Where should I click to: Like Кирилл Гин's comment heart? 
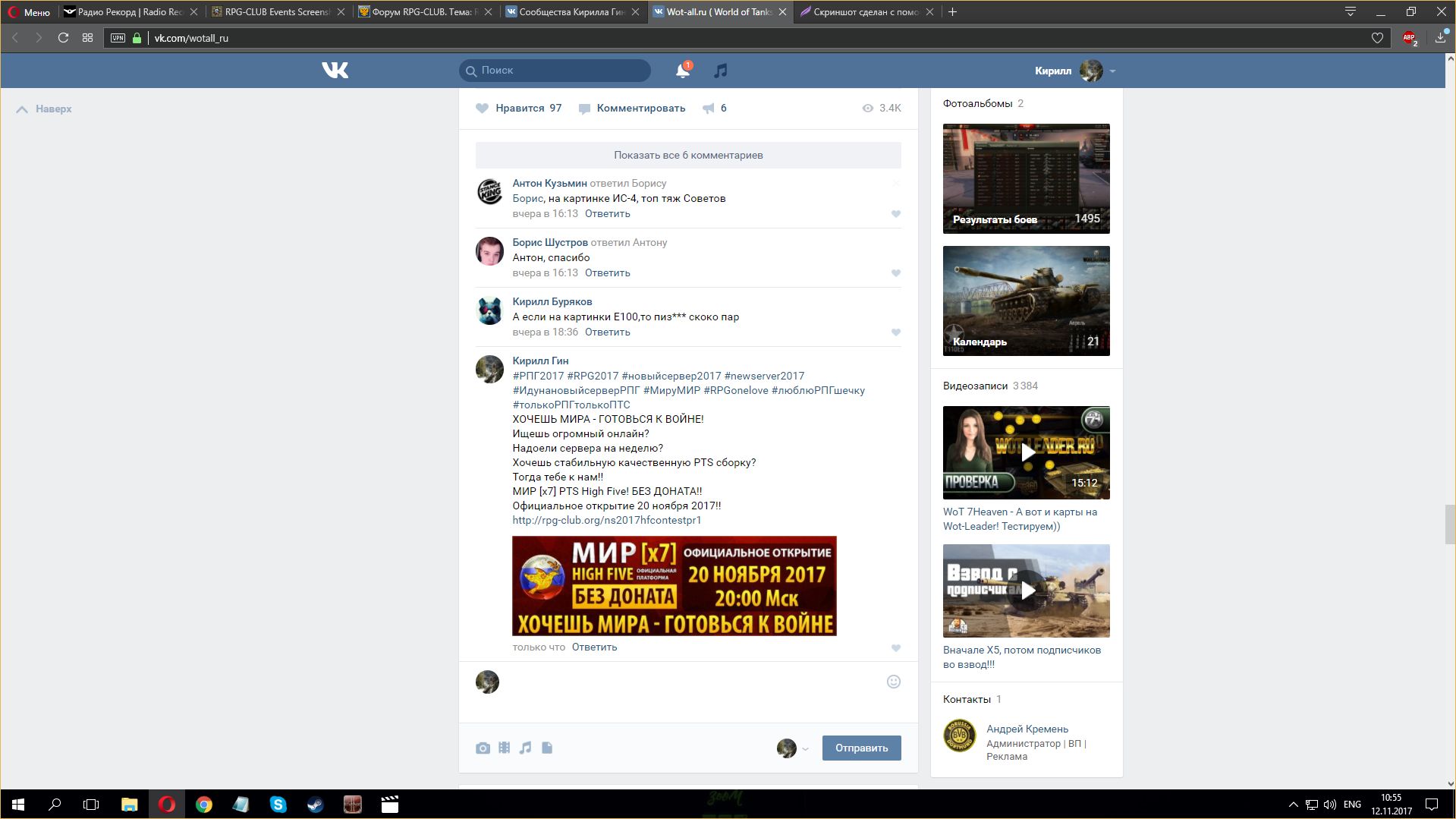896,648
